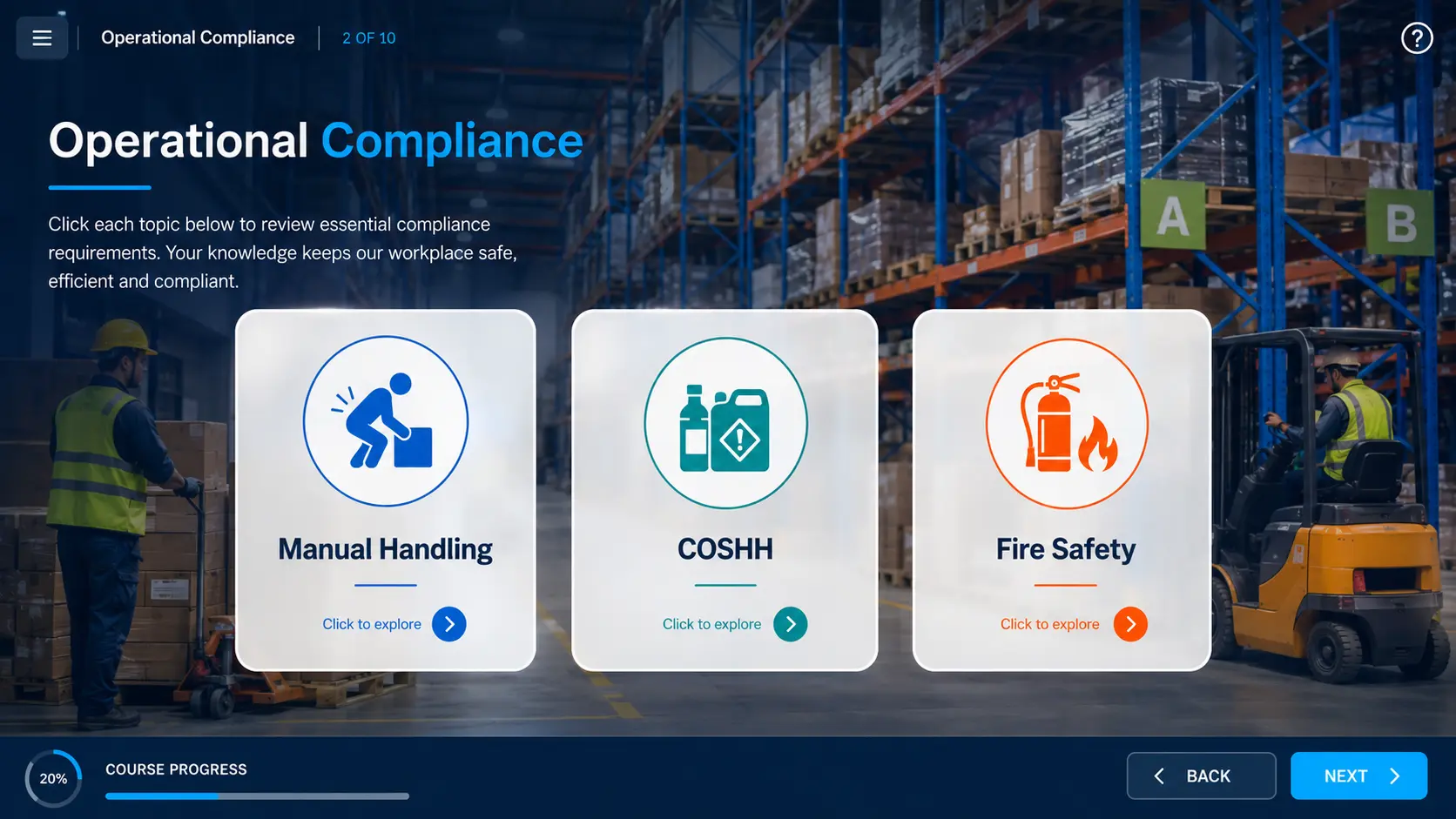Screen dimensions: 1456x819
Task: Click the Fire Safety extinguisher icon
Action: (x=1067, y=424)
